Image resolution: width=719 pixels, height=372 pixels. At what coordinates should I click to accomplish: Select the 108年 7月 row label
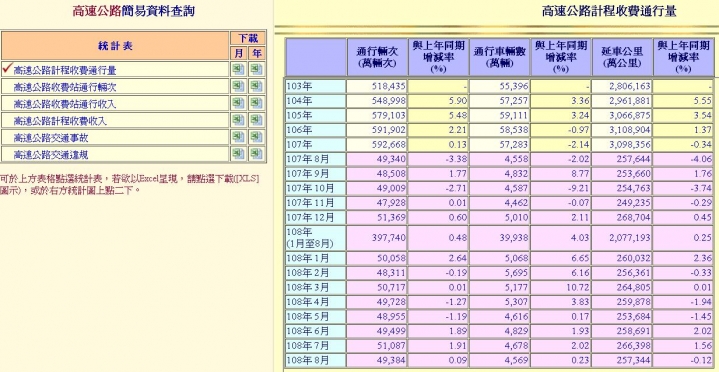(x=315, y=346)
